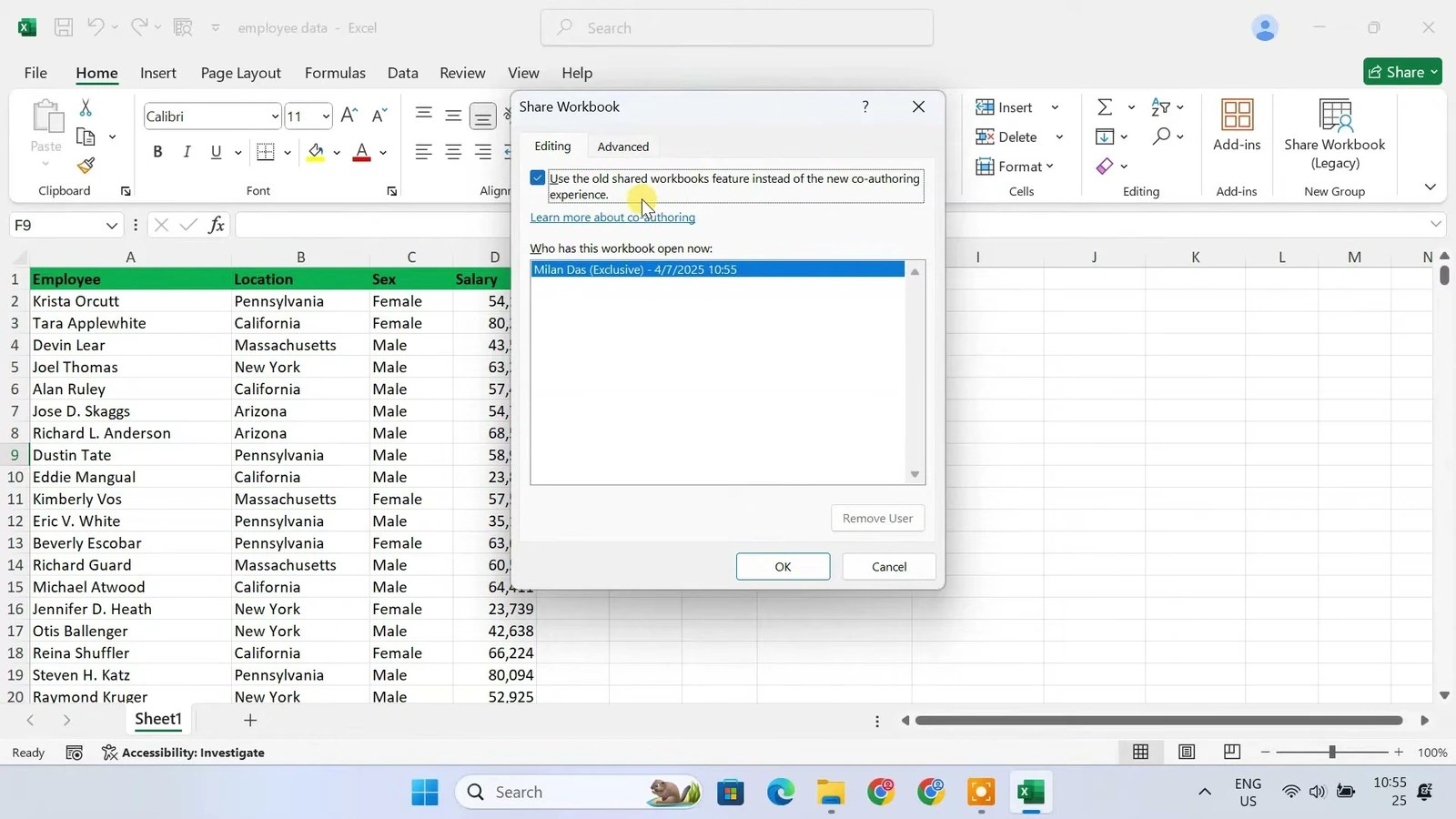Switch to Page Layout view in status bar

coord(1186,752)
